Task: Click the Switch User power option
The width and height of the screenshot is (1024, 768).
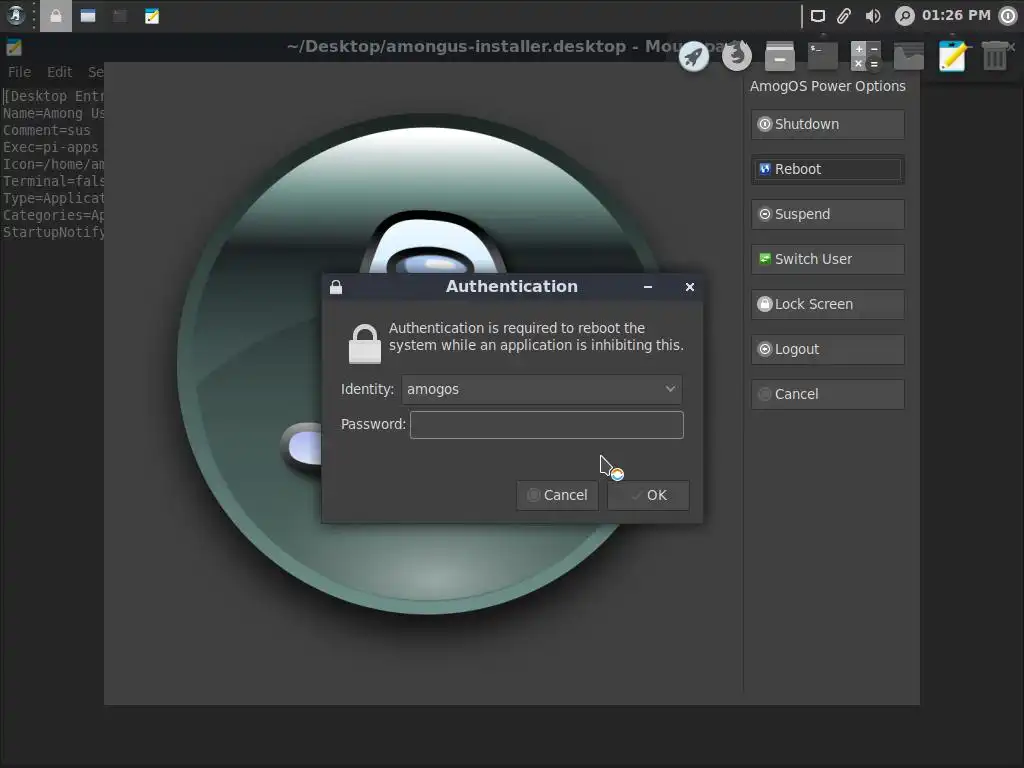Action: pyautogui.click(x=827, y=259)
